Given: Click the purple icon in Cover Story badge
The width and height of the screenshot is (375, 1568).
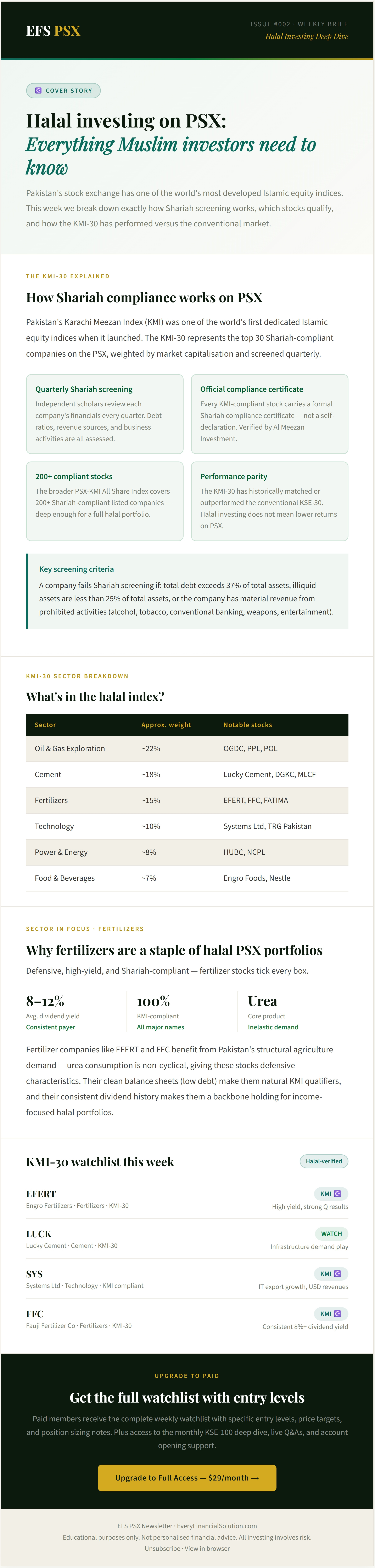Looking at the screenshot, I should [38, 91].
